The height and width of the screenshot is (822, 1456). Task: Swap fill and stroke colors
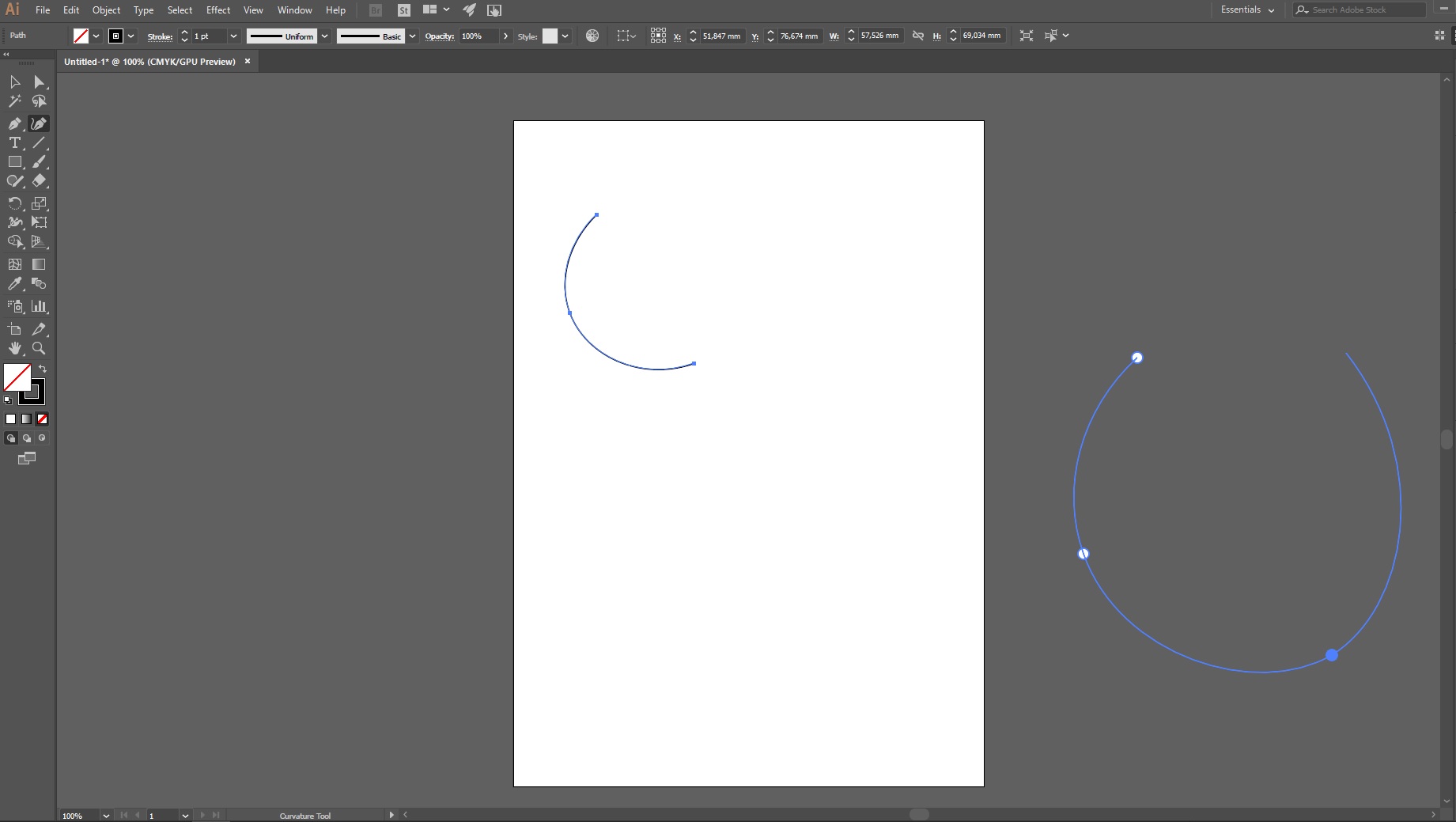point(43,369)
